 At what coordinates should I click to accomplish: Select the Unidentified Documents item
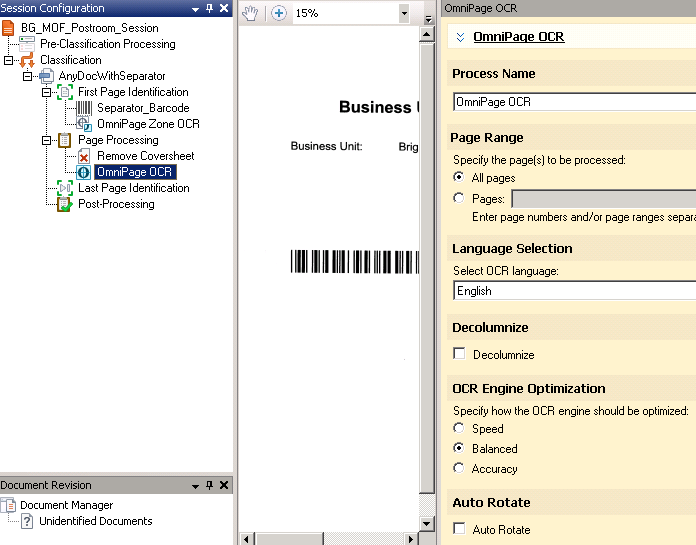95,521
